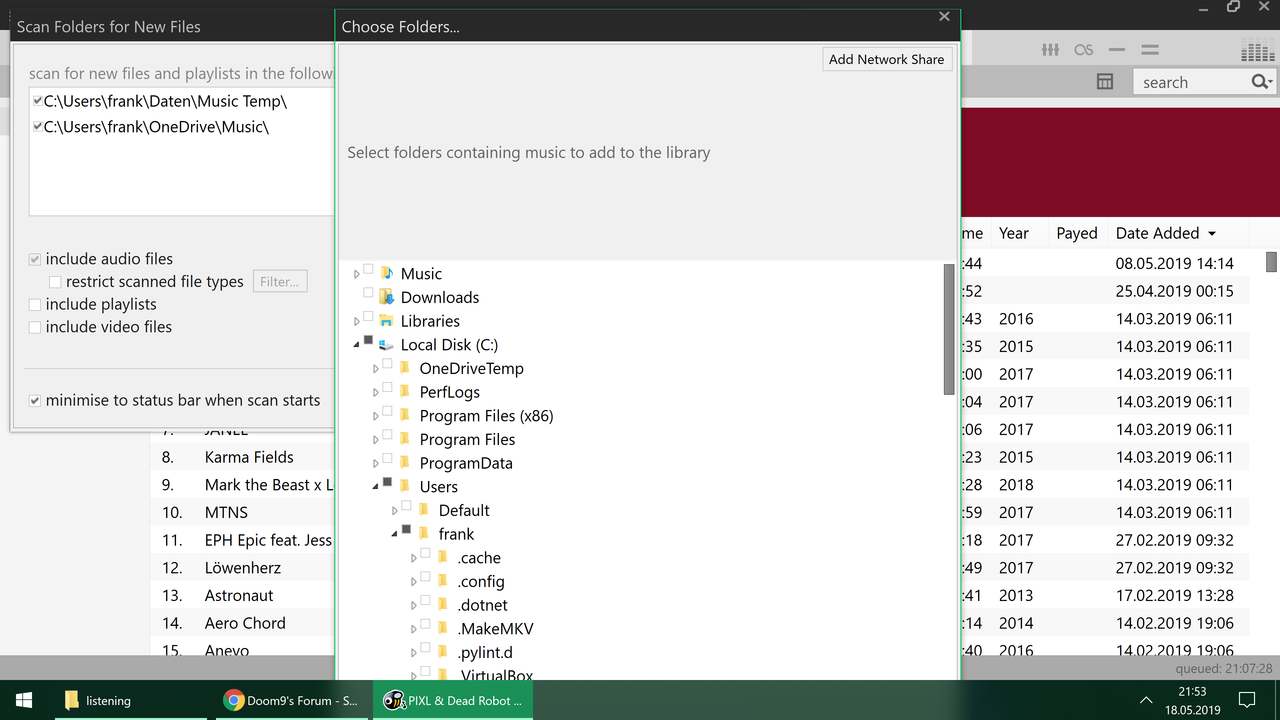Click the Year column header
The height and width of the screenshot is (720, 1280).
pyautogui.click(x=1013, y=232)
